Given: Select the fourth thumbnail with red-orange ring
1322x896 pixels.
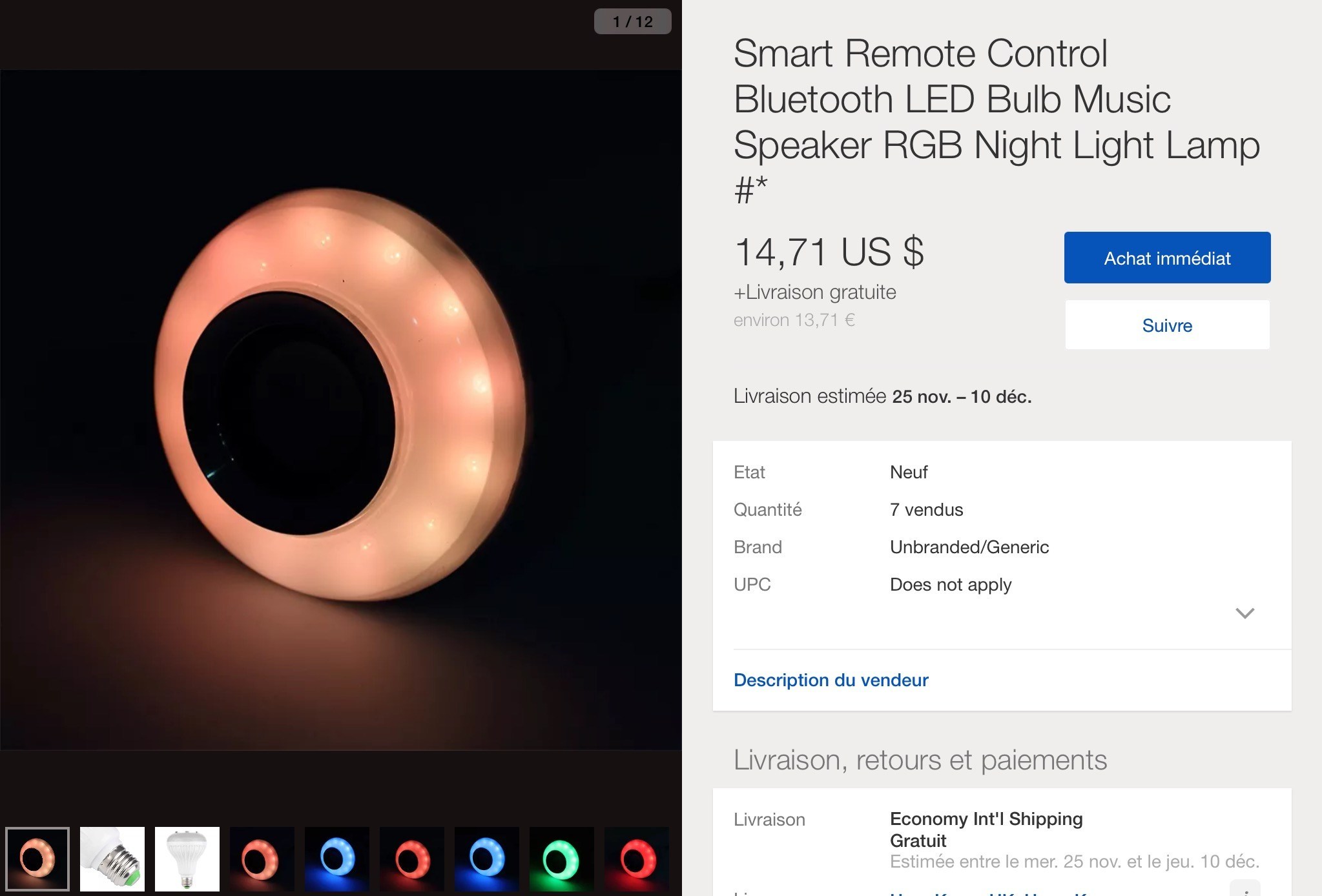Looking at the screenshot, I should (262, 859).
